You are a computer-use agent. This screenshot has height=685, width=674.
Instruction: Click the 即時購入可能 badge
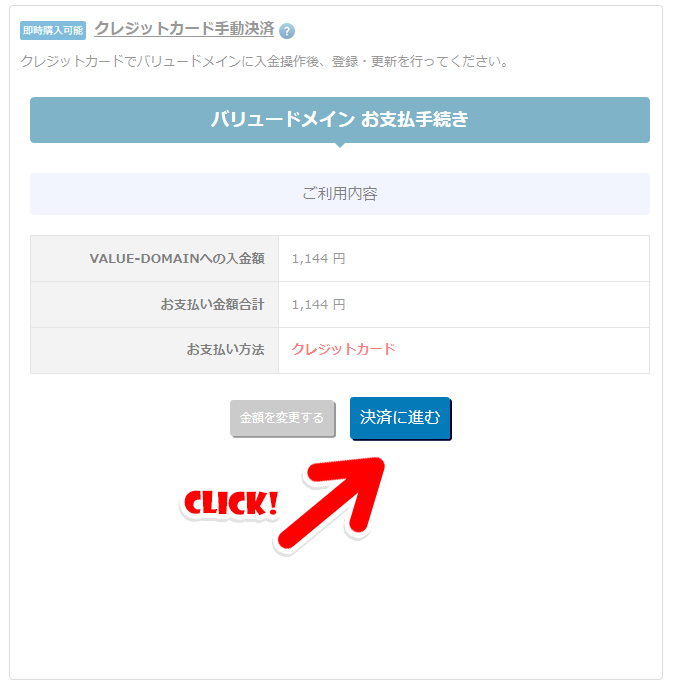coord(53,30)
